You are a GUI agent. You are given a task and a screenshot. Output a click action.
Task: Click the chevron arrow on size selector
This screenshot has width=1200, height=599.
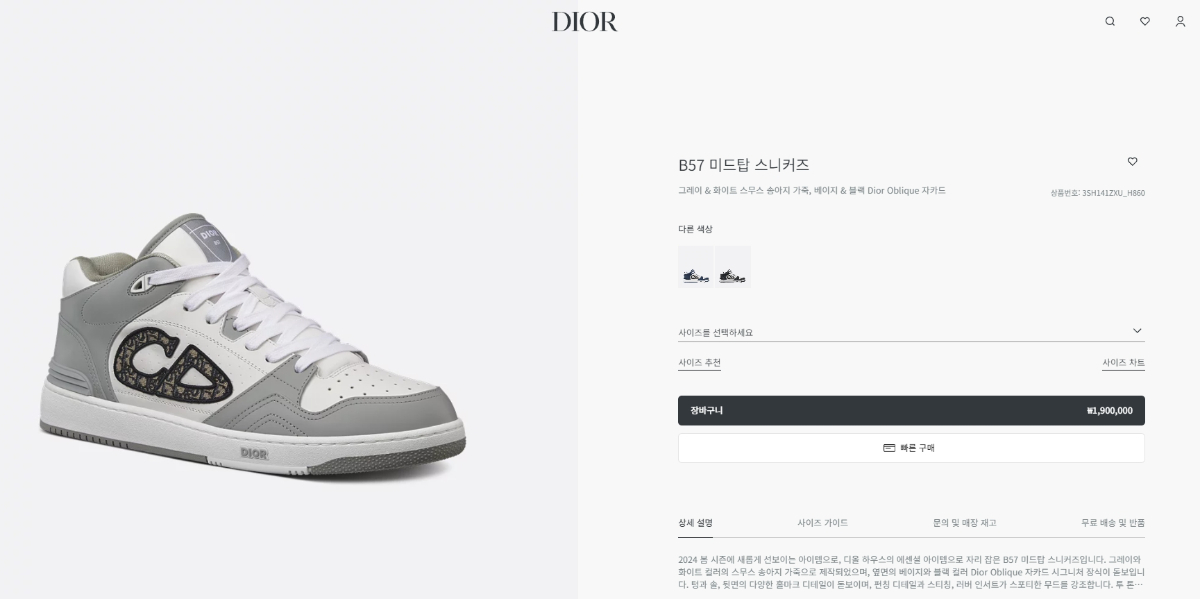click(x=1137, y=331)
